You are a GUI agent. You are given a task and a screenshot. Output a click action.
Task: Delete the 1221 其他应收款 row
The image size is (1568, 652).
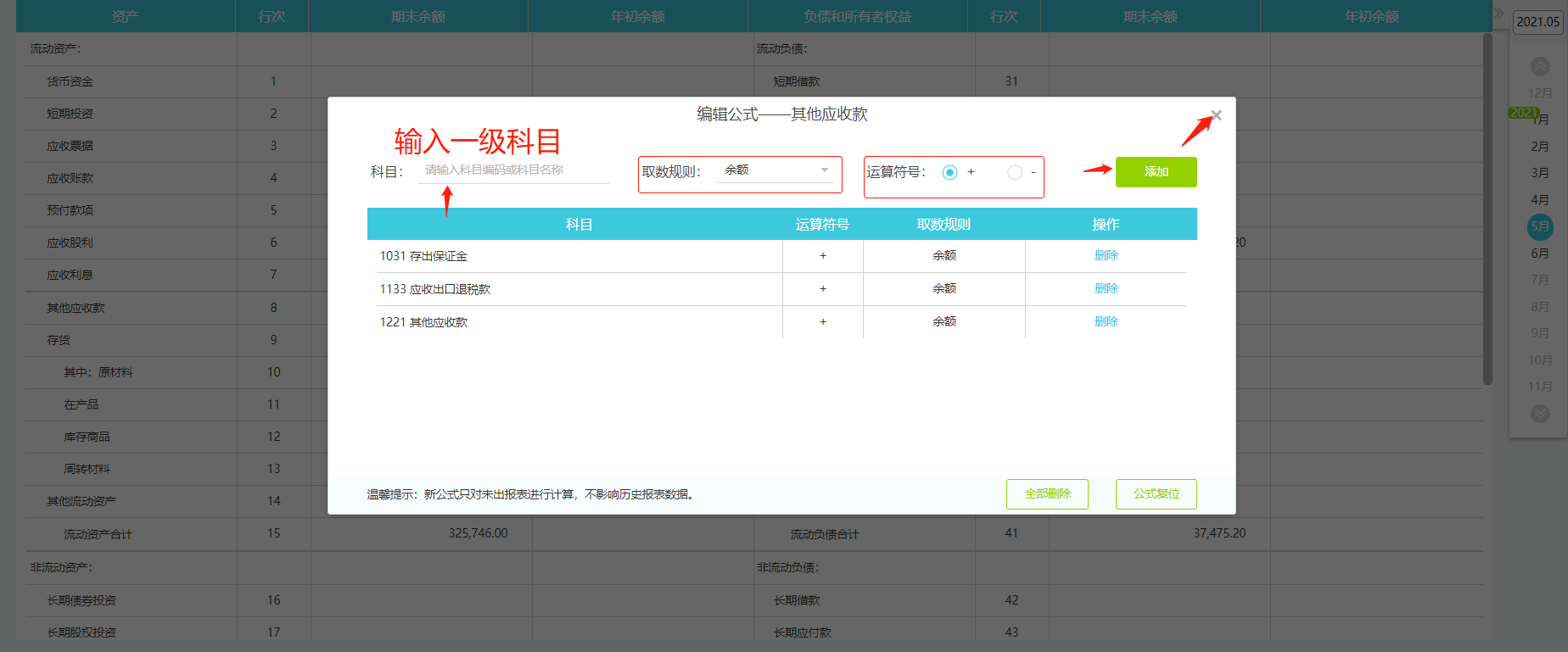(1106, 321)
